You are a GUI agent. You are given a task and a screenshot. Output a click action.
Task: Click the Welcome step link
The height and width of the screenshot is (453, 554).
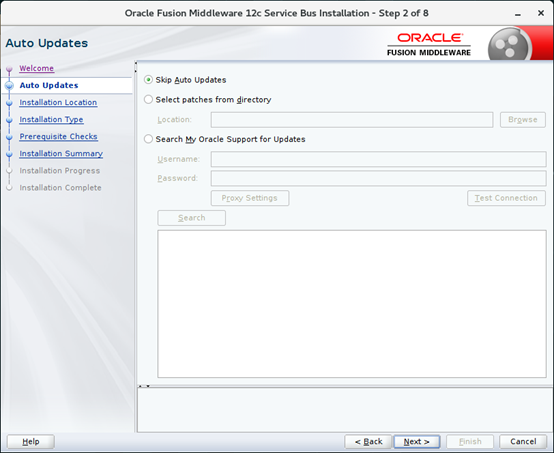pyautogui.click(x=36, y=68)
